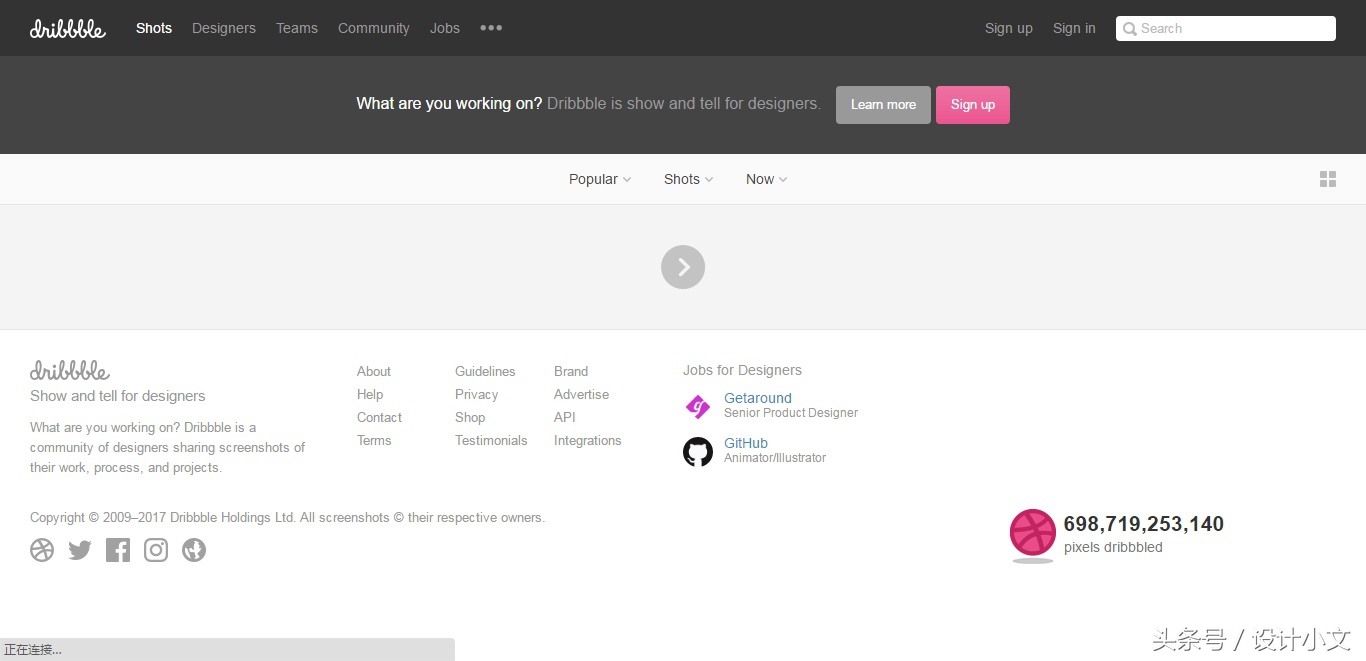The image size is (1366, 661).
Task: Expand the Popular sort dropdown
Action: (x=600, y=179)
